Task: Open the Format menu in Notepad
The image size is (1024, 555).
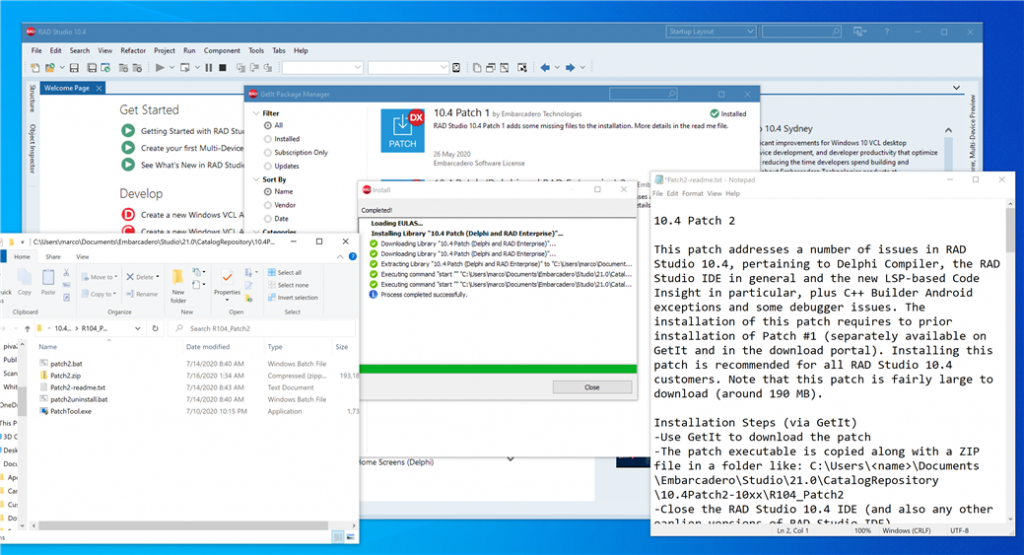Action: tap(692, 194)
